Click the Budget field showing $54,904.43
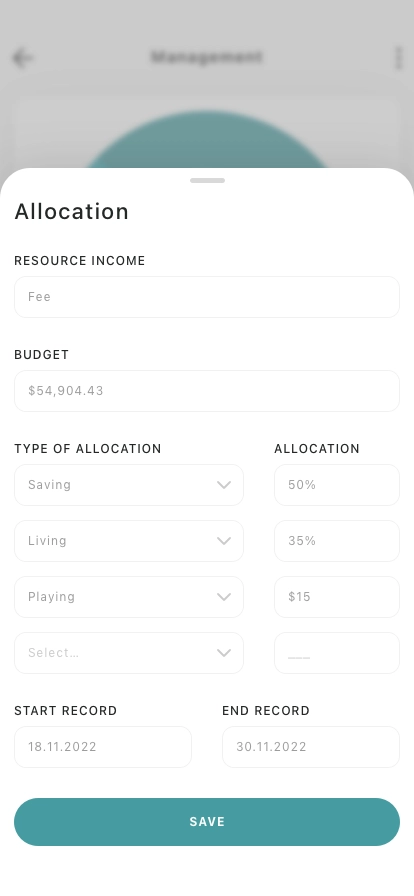This screenshot has width=414, height=896. [x=207, y=391]
